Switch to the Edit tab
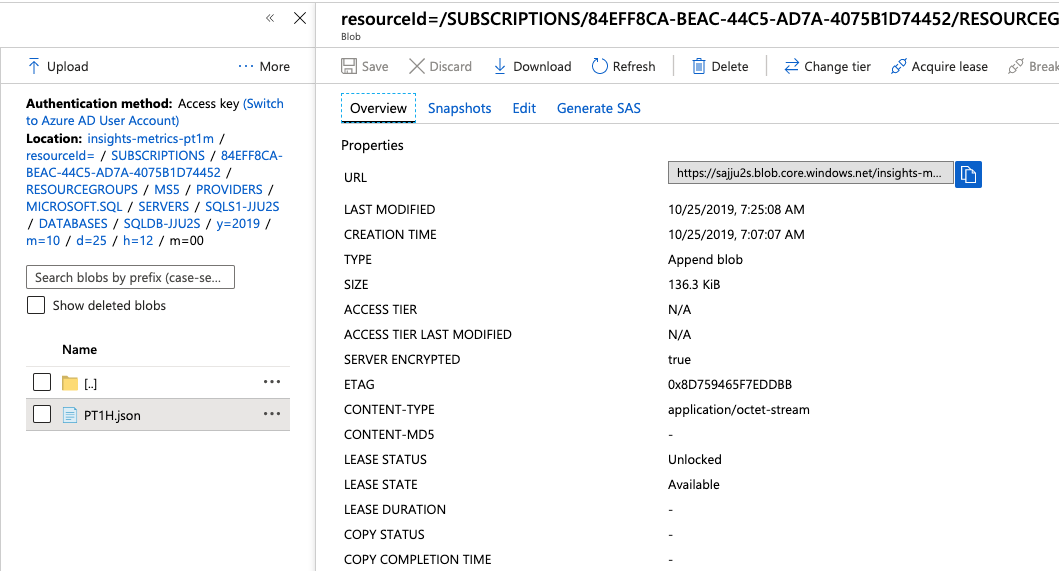 524,108
